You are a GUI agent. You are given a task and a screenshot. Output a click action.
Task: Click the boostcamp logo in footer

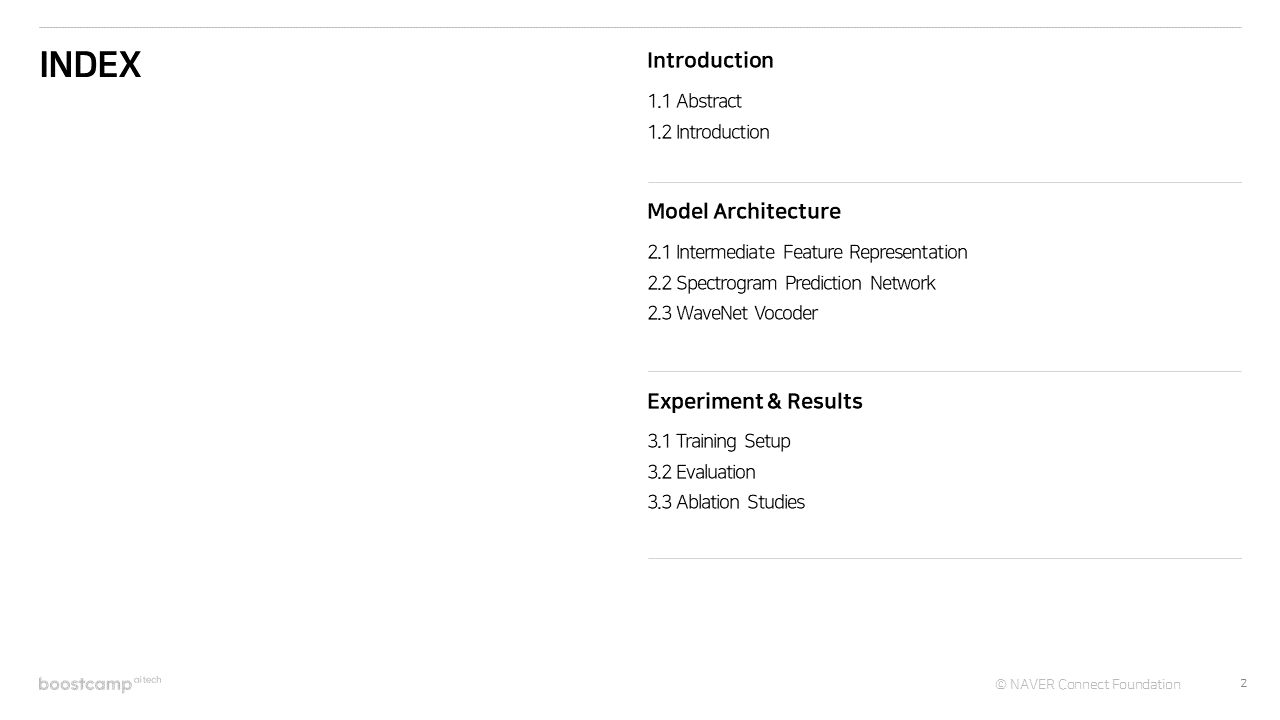tap(85, 685)
